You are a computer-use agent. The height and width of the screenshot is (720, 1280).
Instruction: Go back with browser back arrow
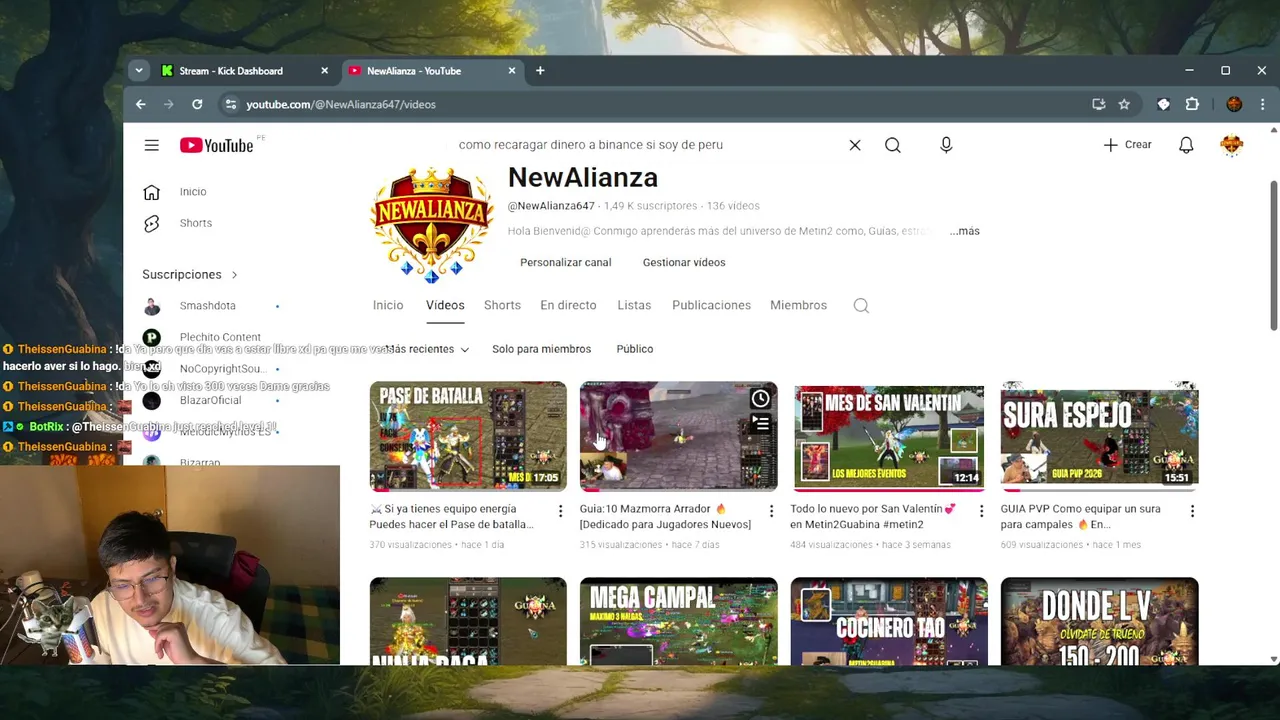click(x=141, y=104)
